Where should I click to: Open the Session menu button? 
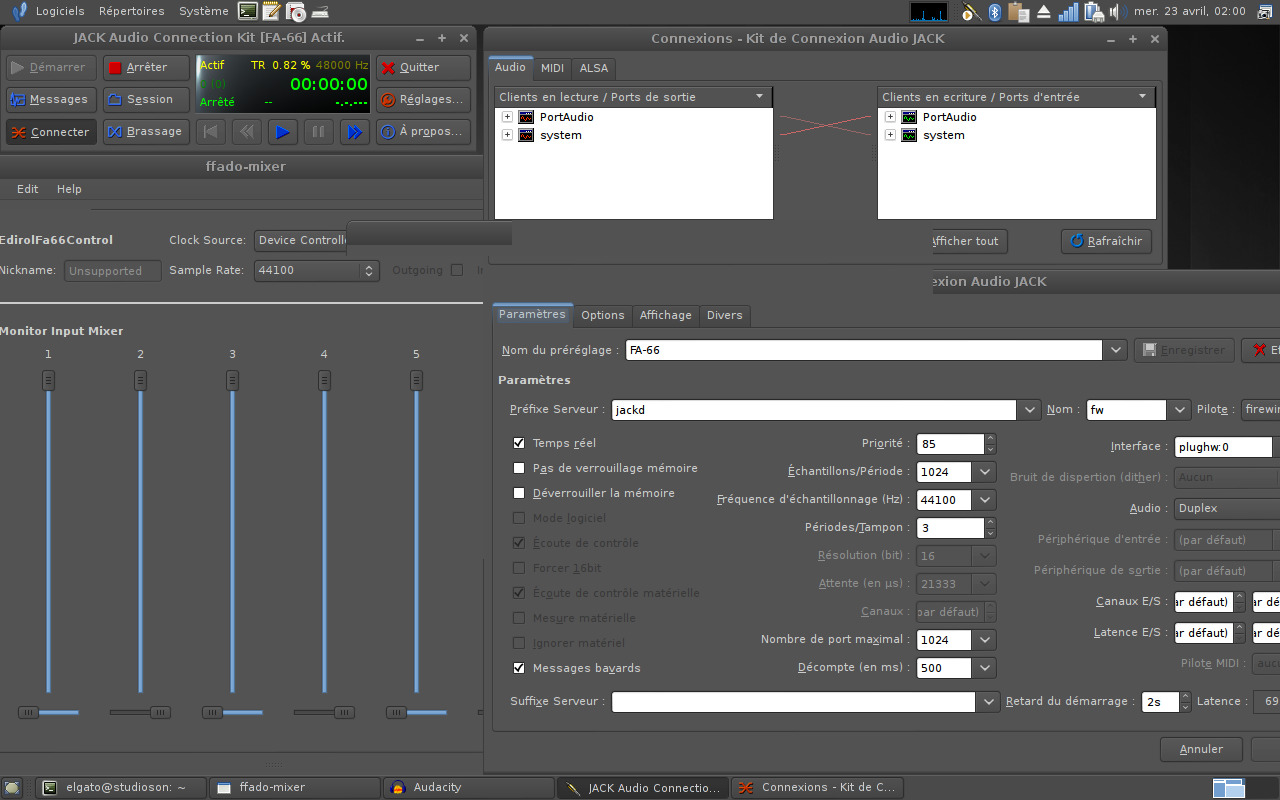[147, 99]
